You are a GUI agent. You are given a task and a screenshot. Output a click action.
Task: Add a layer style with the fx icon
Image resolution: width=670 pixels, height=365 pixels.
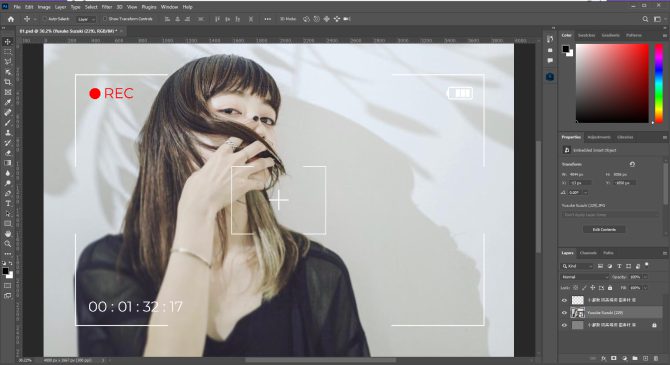[604, 358]
